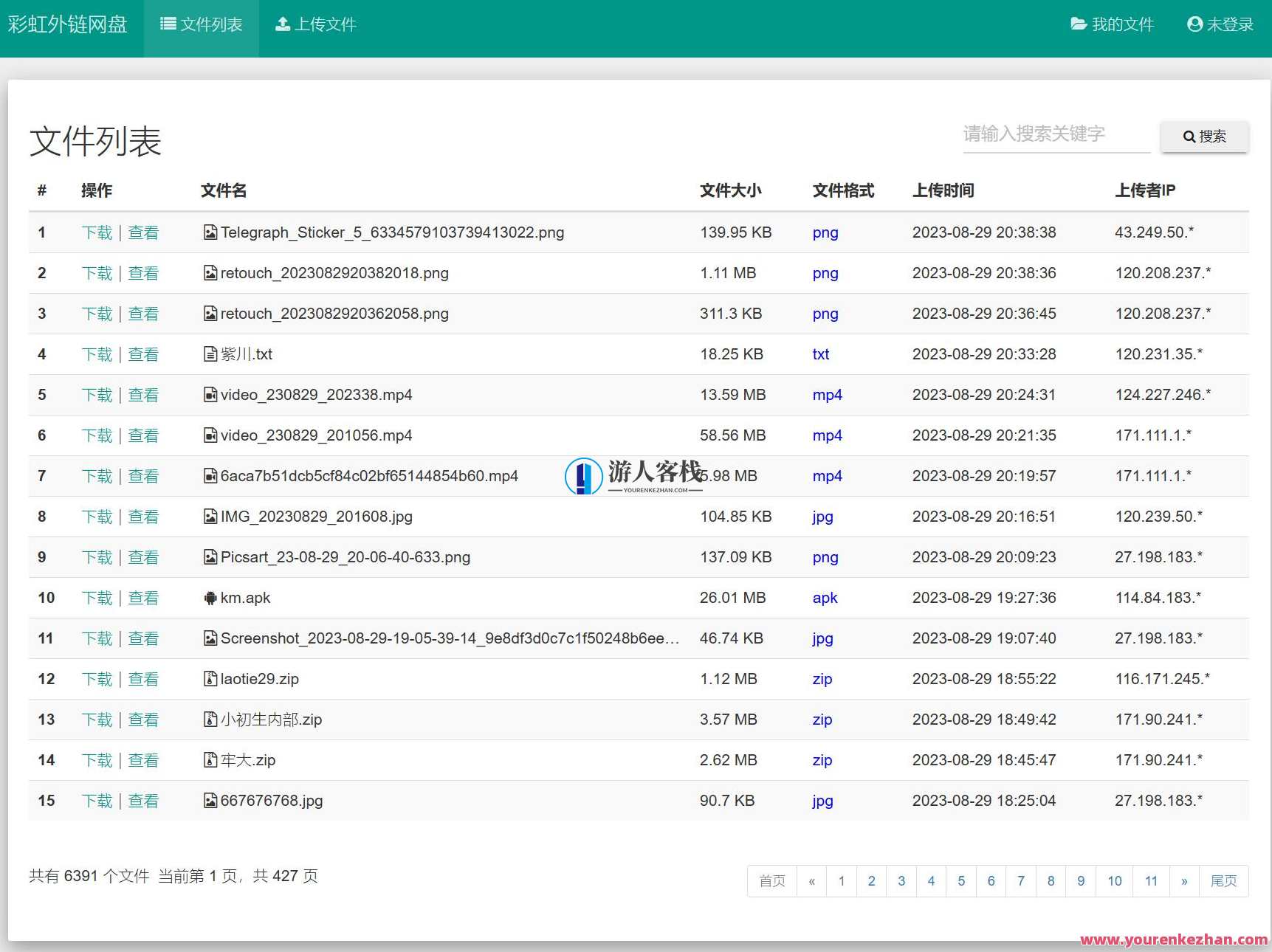The width and height of the screenshot is (1272, 952).
Task: Click the image icon beside Telegraph_Sticker png file
Action: (210, 232)
